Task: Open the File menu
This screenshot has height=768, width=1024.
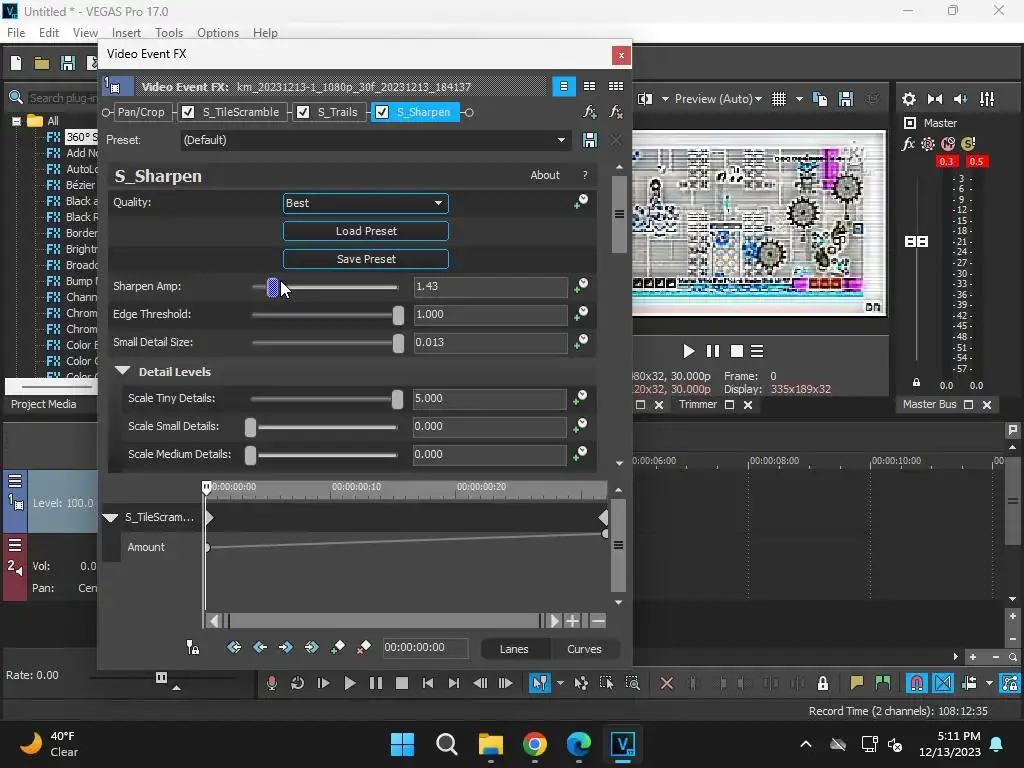Action: 16,33
